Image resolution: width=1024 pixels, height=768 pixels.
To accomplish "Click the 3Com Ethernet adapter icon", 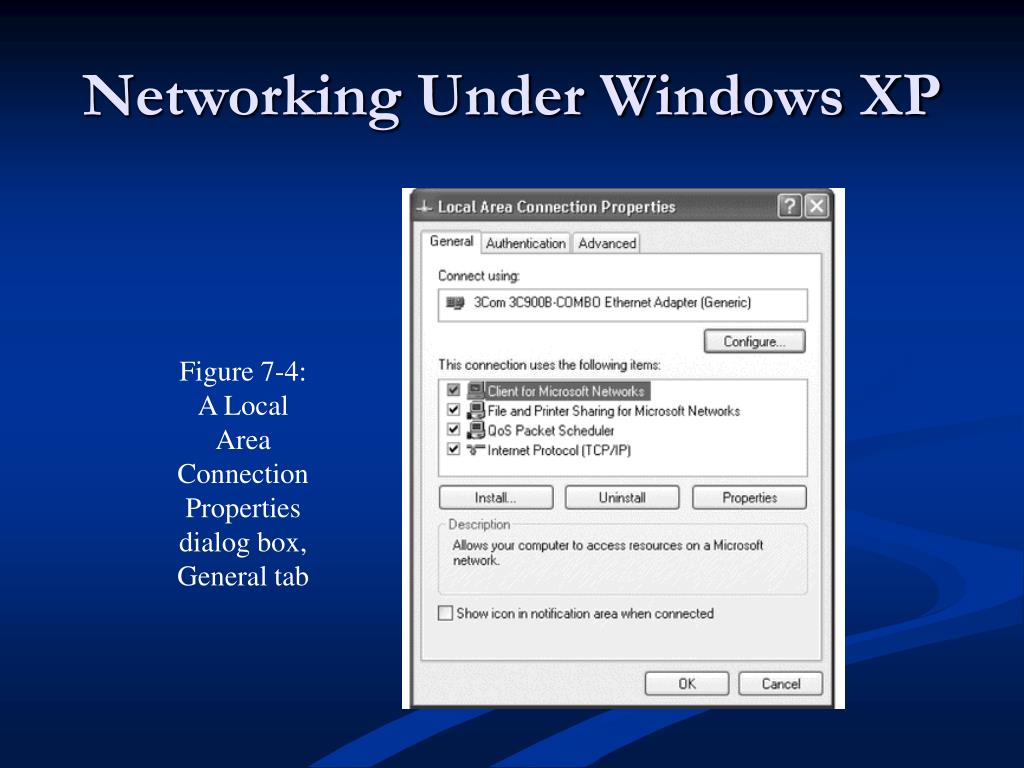I will (455, 302).
